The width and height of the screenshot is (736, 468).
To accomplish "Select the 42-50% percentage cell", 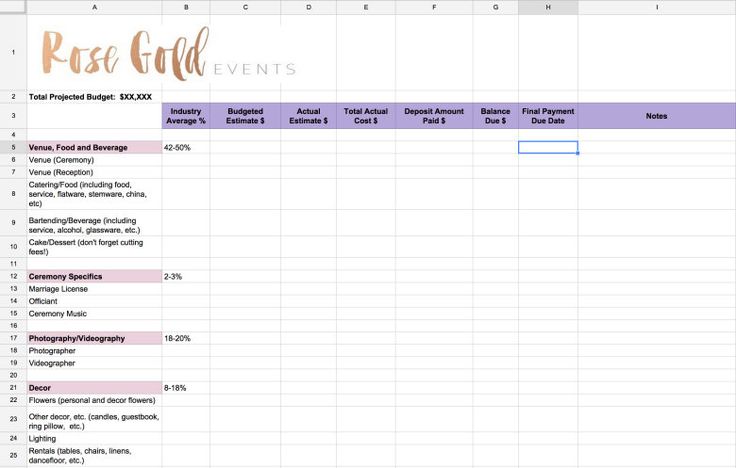I will 186,147.
